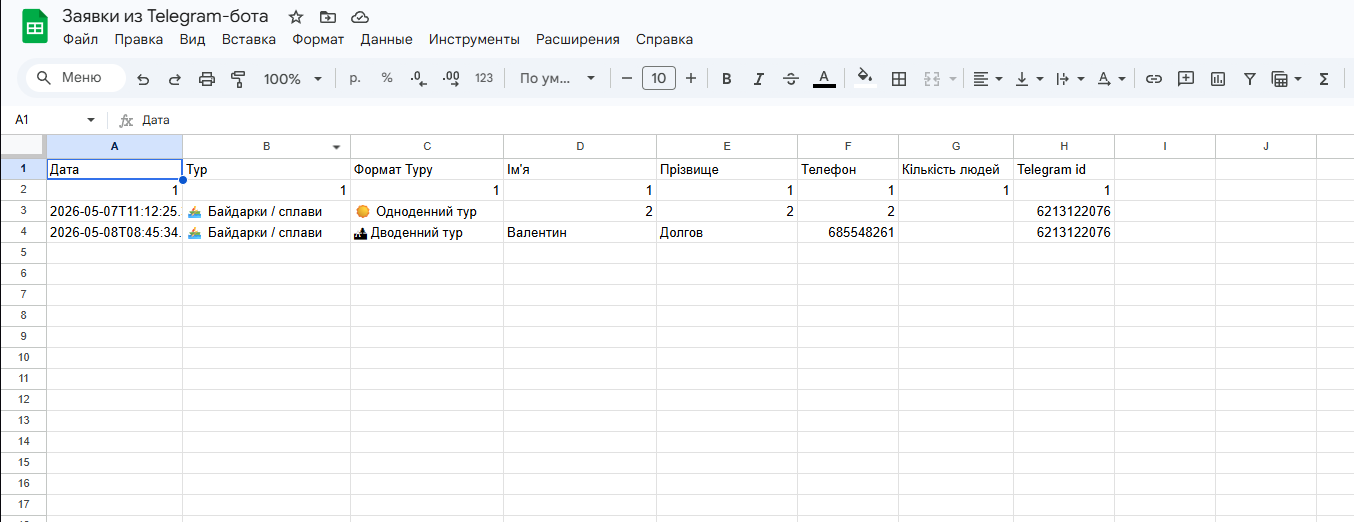This screenshot has width=1354, height=522.
Task: Click the Redo arrow in toolbar
Action: [x=174, y=79]
